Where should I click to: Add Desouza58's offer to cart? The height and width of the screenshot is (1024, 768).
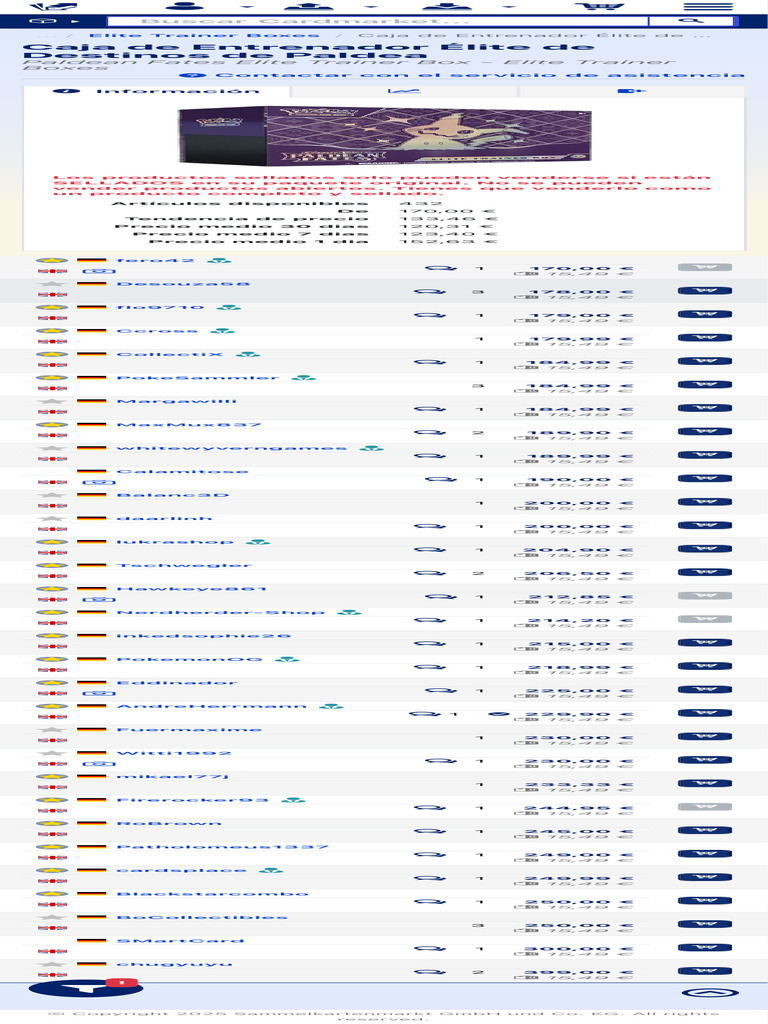[705, 291]
